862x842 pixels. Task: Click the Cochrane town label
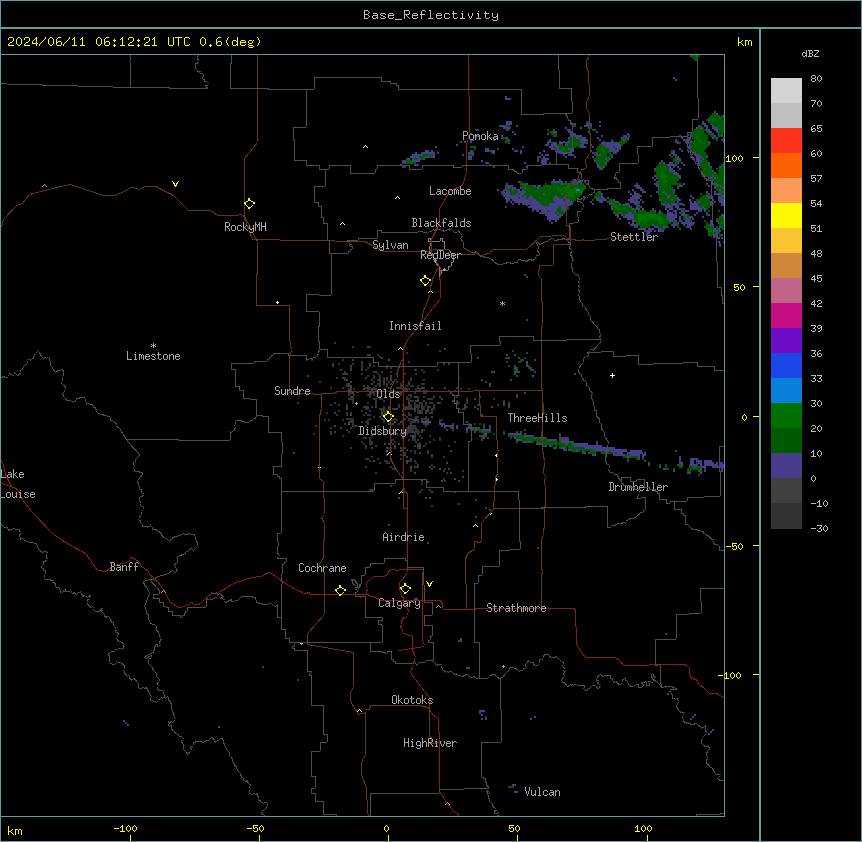click(x=322, y=568)
